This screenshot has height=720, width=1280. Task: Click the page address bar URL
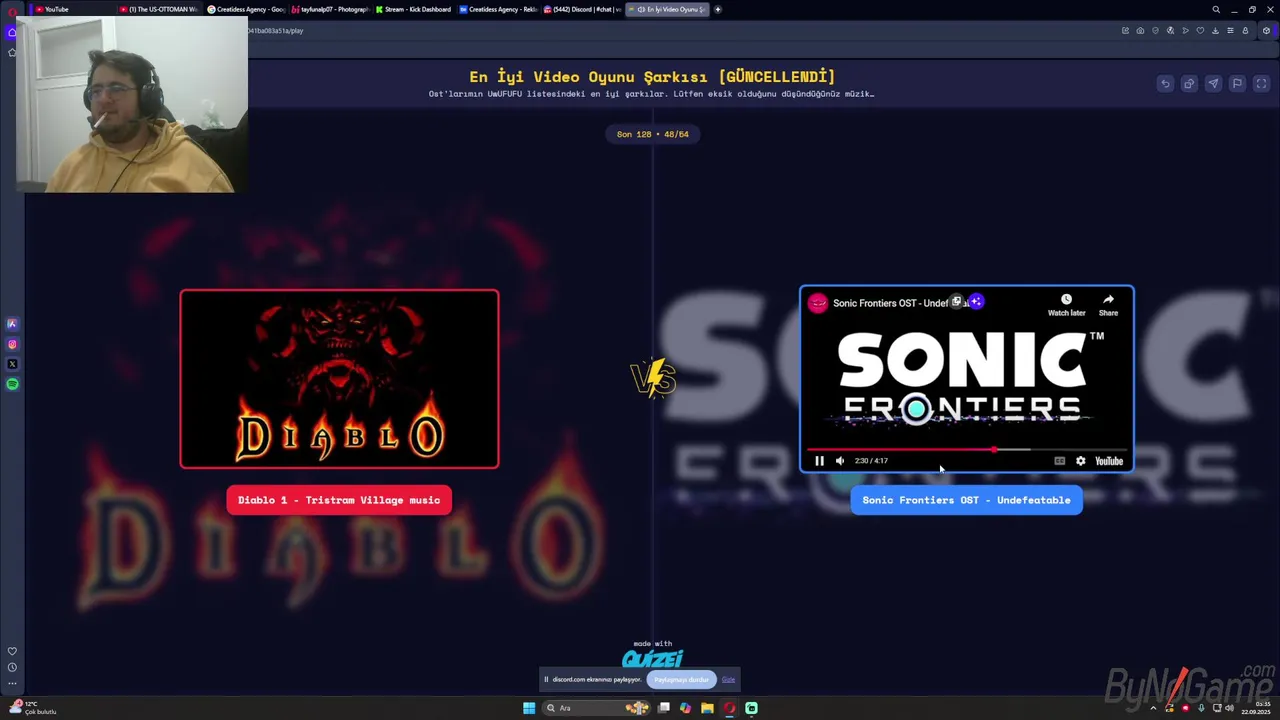pos(275,31)
